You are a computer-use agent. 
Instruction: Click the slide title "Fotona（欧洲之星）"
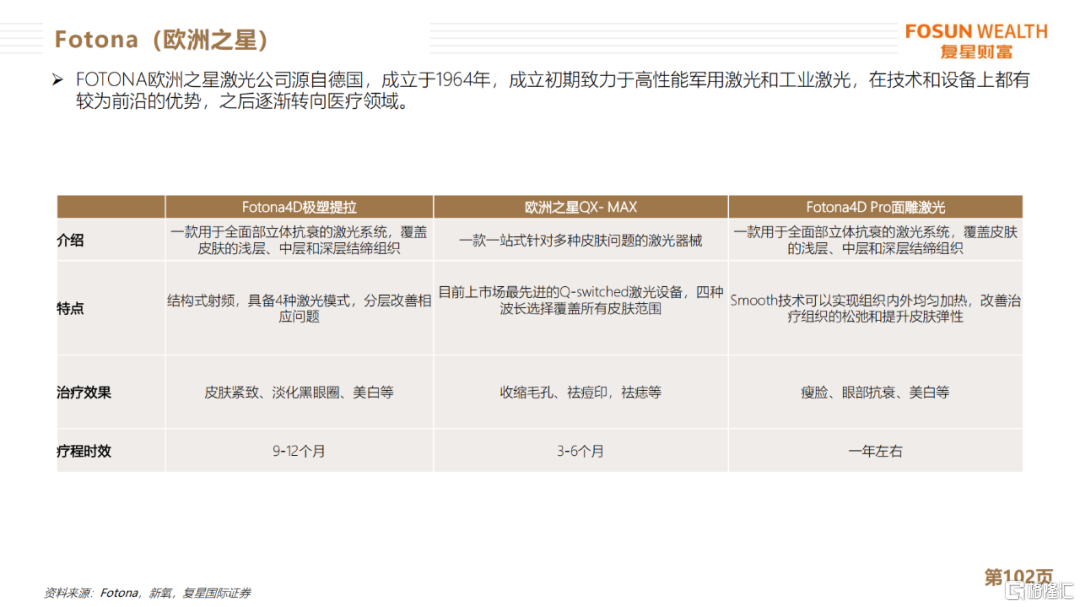161,39
